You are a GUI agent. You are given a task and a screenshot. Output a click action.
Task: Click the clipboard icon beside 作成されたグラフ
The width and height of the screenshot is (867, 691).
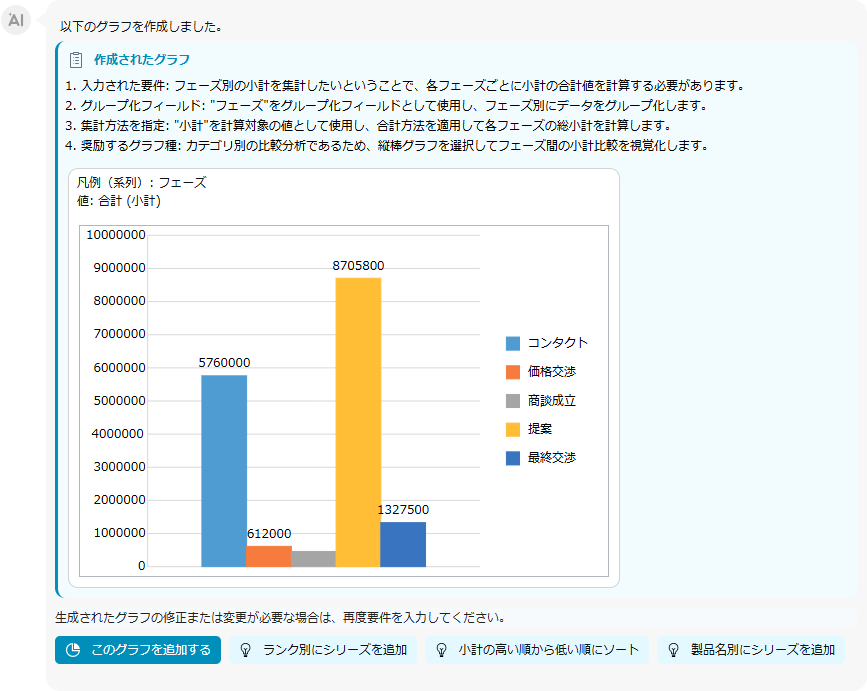click(76, 60)
